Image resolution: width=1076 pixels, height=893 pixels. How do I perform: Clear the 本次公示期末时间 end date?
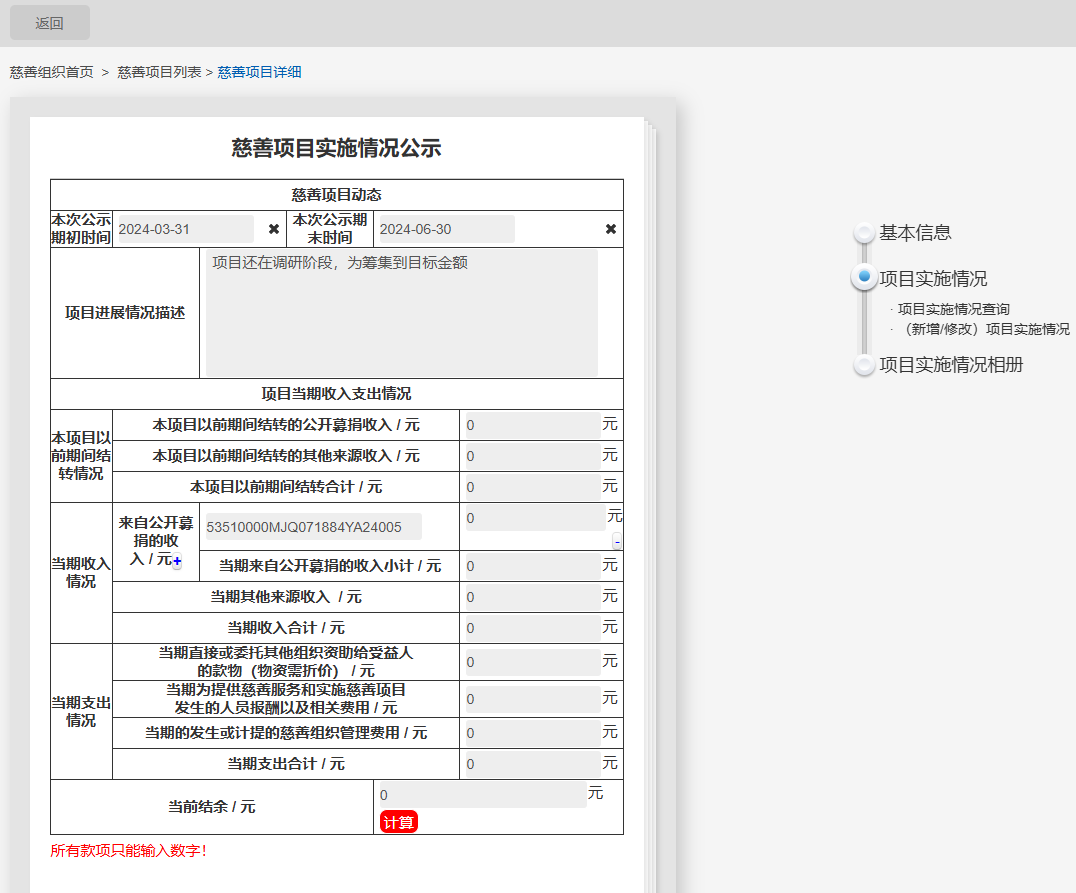(x=611, y=229)
